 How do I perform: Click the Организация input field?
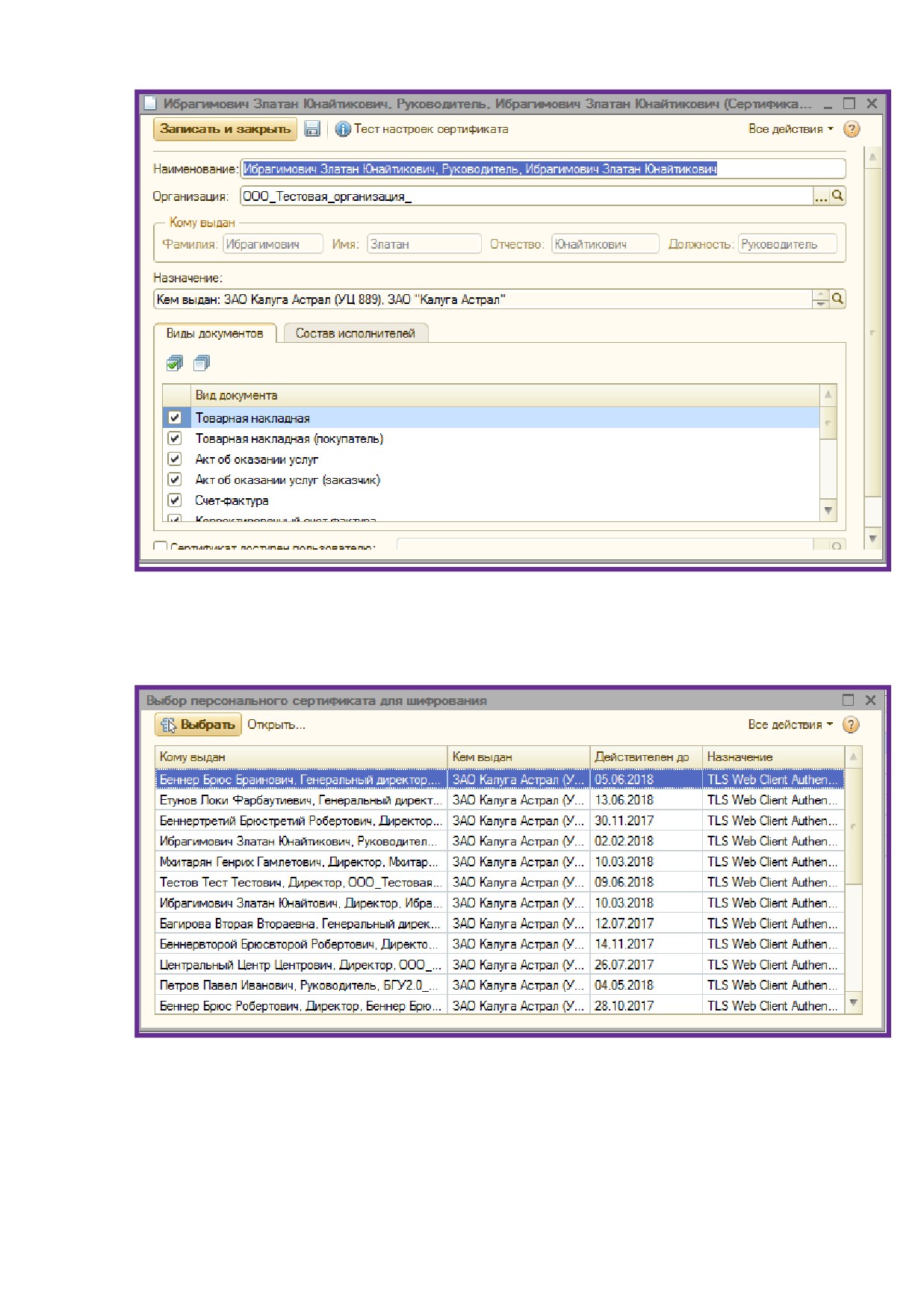point(527,196)
